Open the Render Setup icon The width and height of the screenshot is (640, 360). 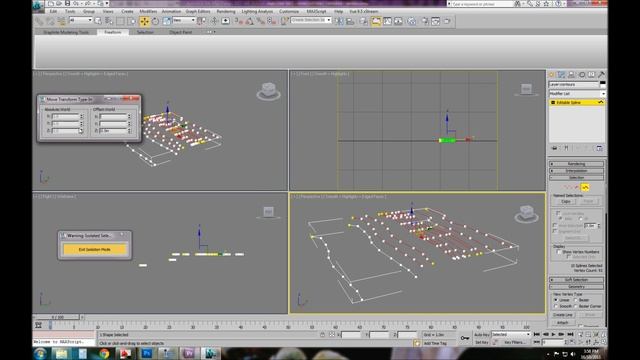pyautogui.click(x=425, y=21)
